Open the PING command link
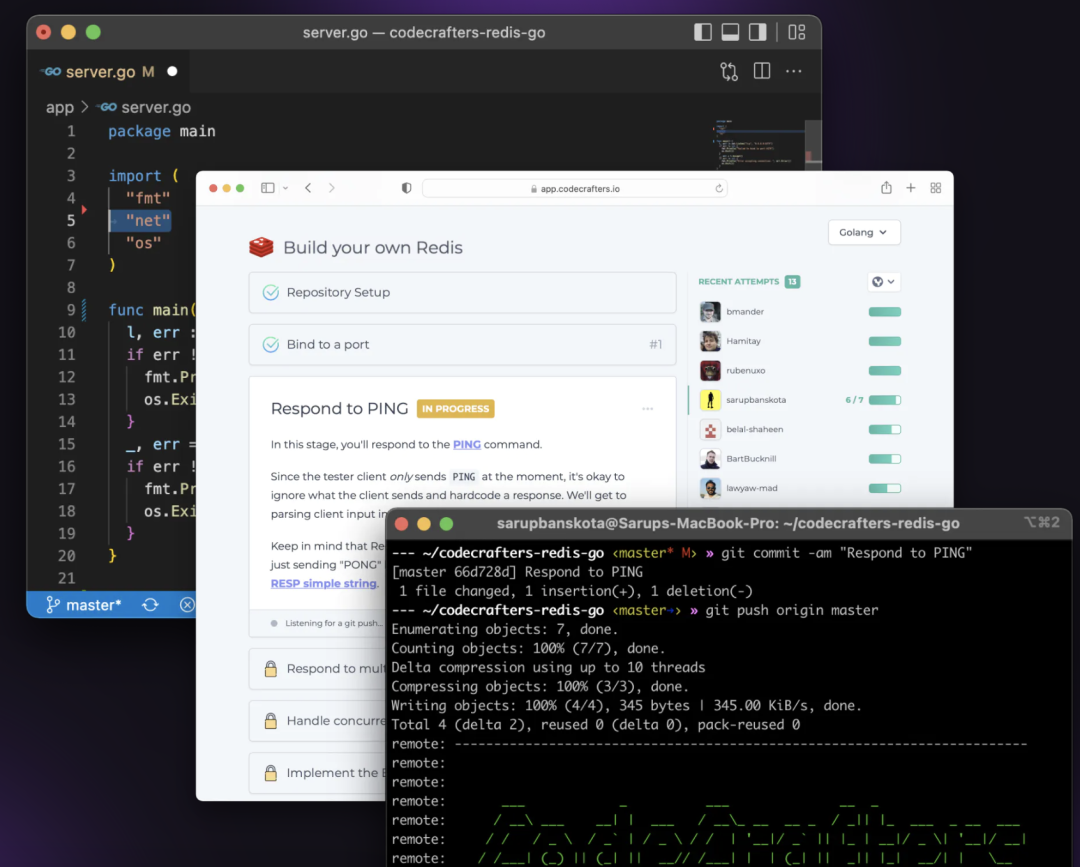 click(x=466, y=444)
